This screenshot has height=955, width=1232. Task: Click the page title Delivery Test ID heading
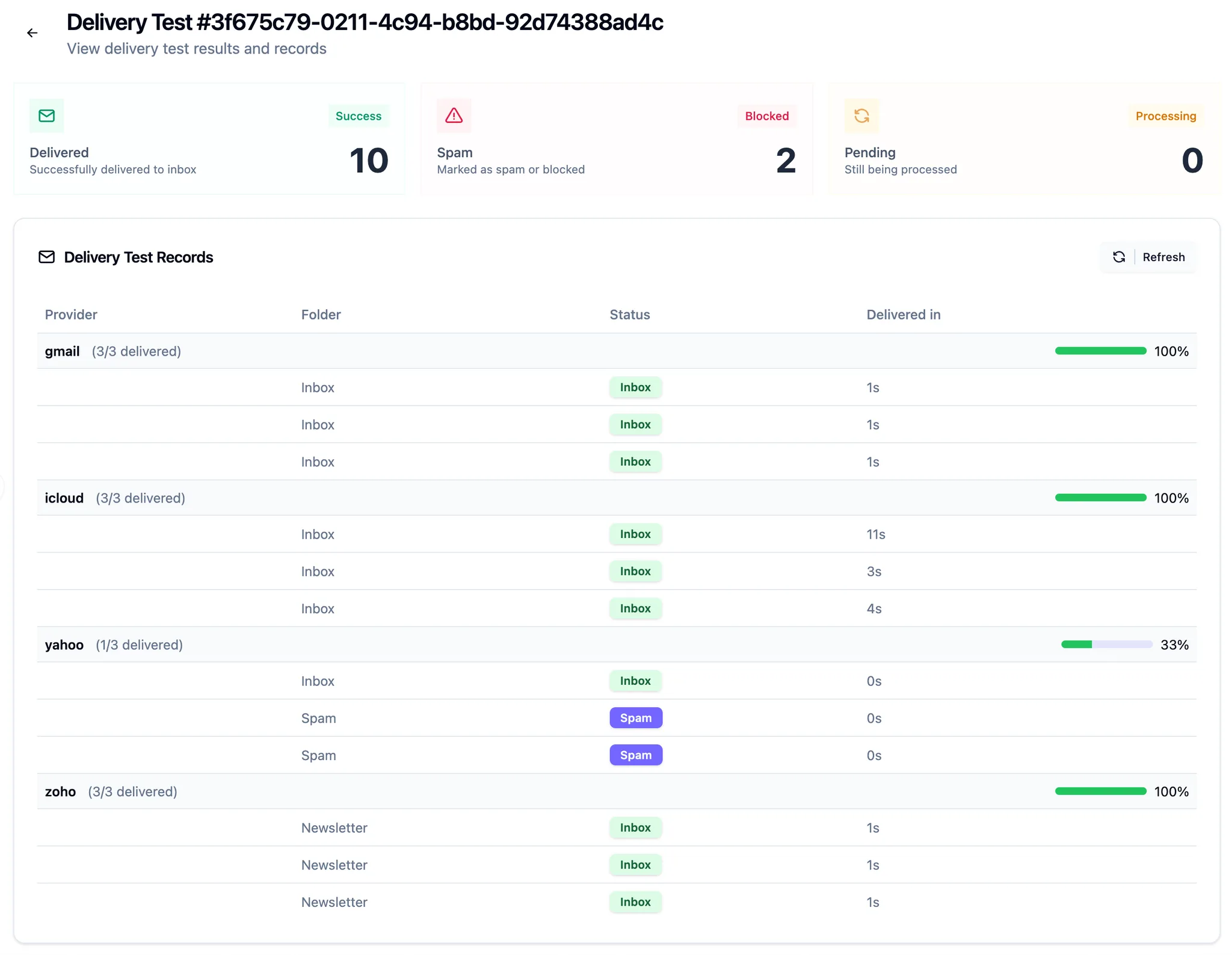tap(365, 22)
